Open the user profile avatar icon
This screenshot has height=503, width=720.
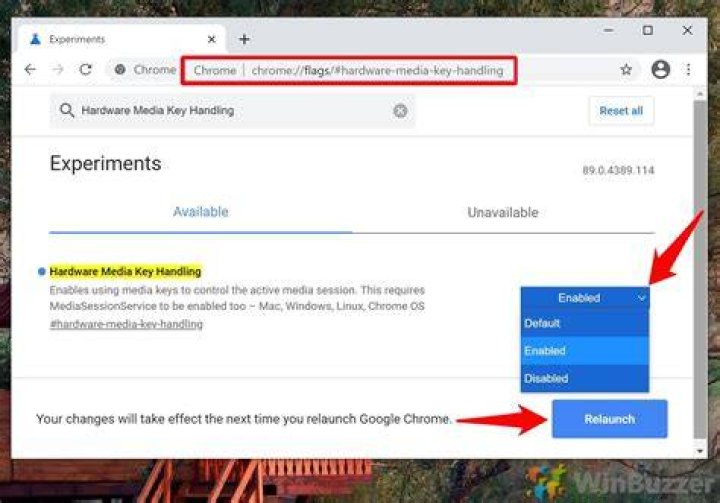click(660, 69)
